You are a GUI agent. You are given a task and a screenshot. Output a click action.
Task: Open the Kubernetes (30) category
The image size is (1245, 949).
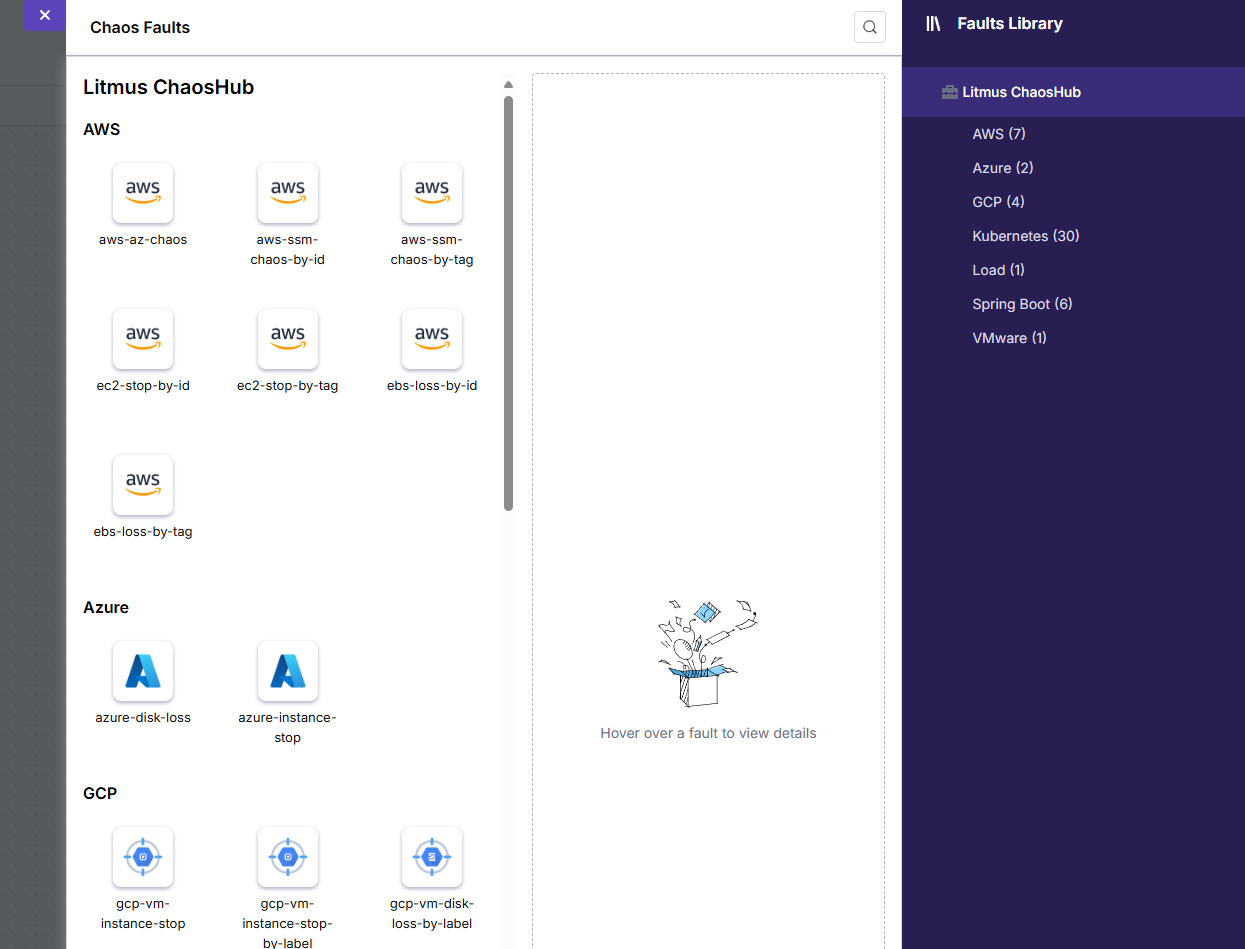pyautogui.click(x=1026, y=236)
